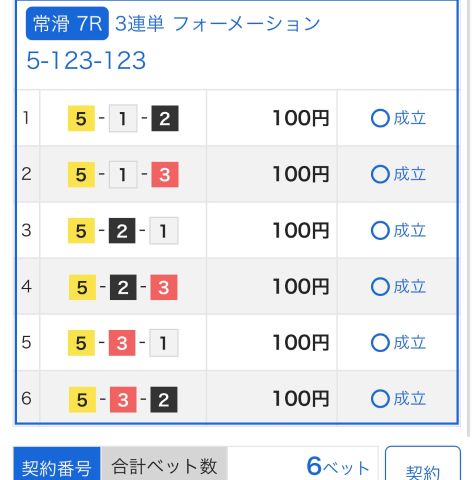Image resolution: width=473 pixels, height=480 pixels.
Task: Select the 合計ベット数 tab
Action: pyautogui.click(x=164, y=464)
